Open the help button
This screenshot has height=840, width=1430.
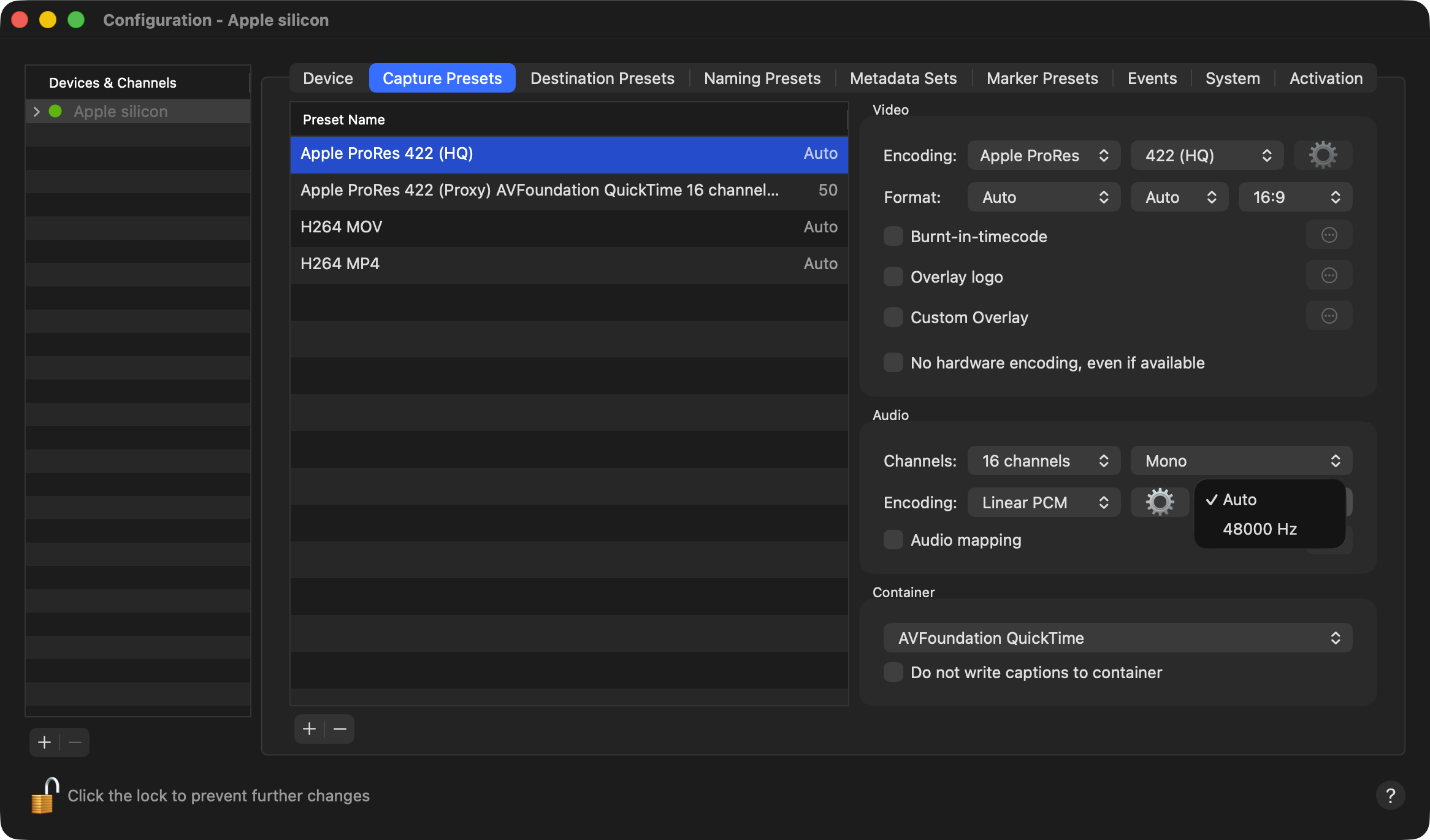[1390, 795]
